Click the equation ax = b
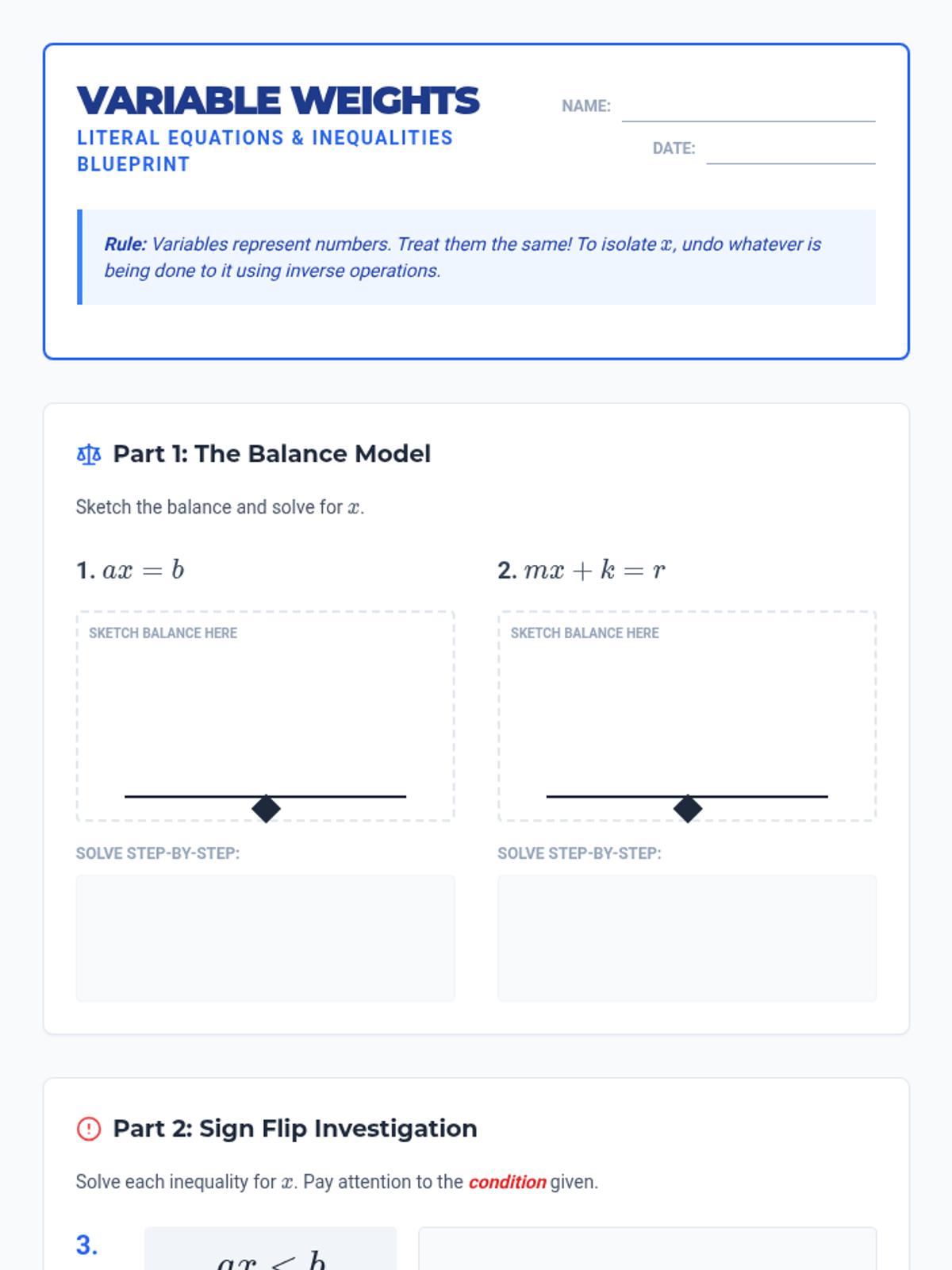Screen dimensions: 952x1270 [144, 571]
